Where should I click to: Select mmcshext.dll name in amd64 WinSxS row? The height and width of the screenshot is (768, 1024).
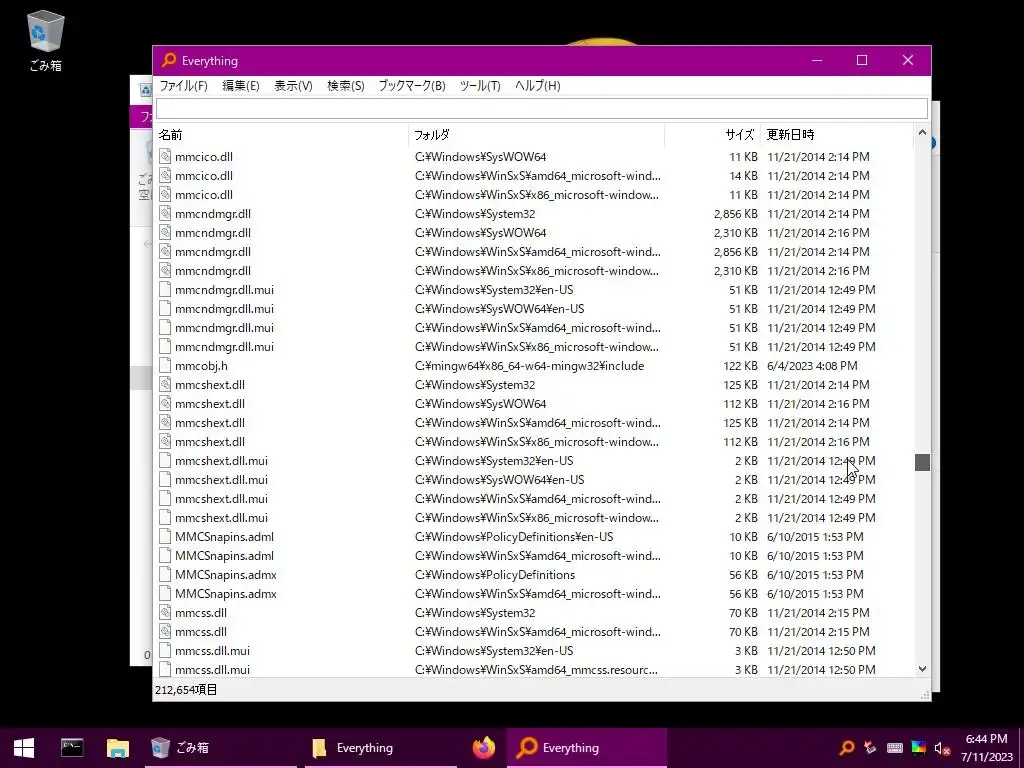pyautogui.click(x=210, y=423)
